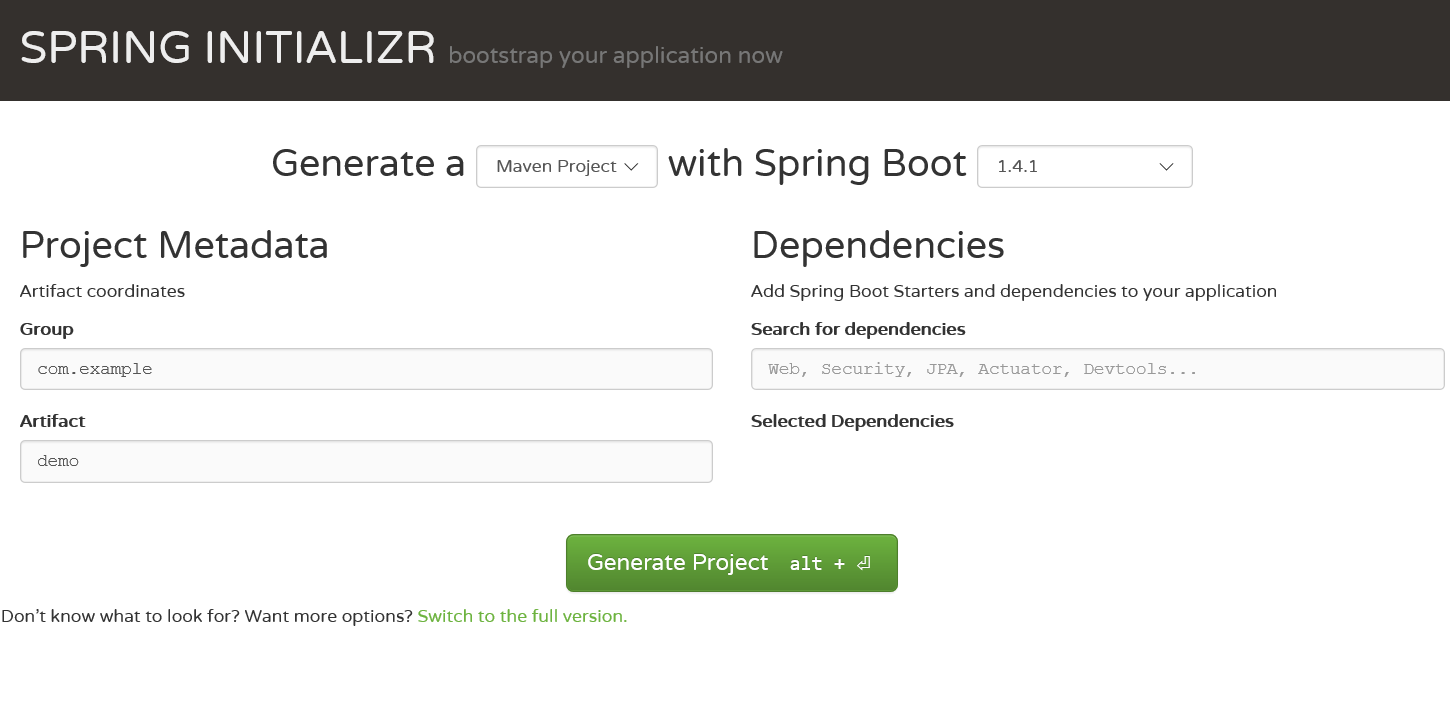1450x705 pixels.
Task: Open the Maven Project type dropdown
Action: (566, 166)
